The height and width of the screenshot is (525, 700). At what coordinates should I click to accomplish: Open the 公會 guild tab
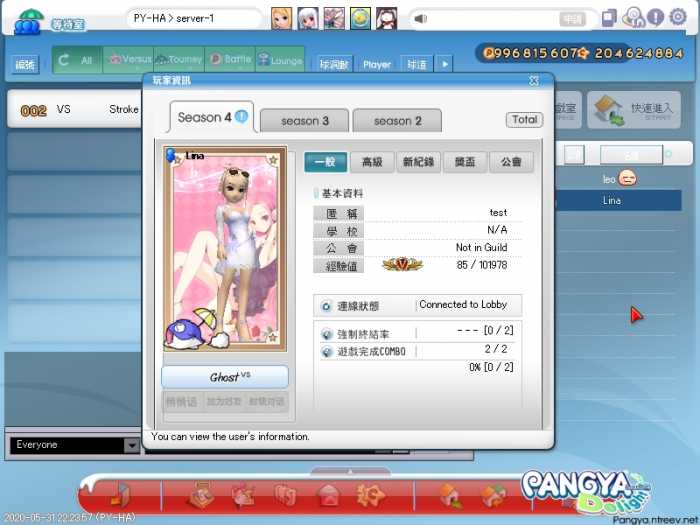(511, 162)
